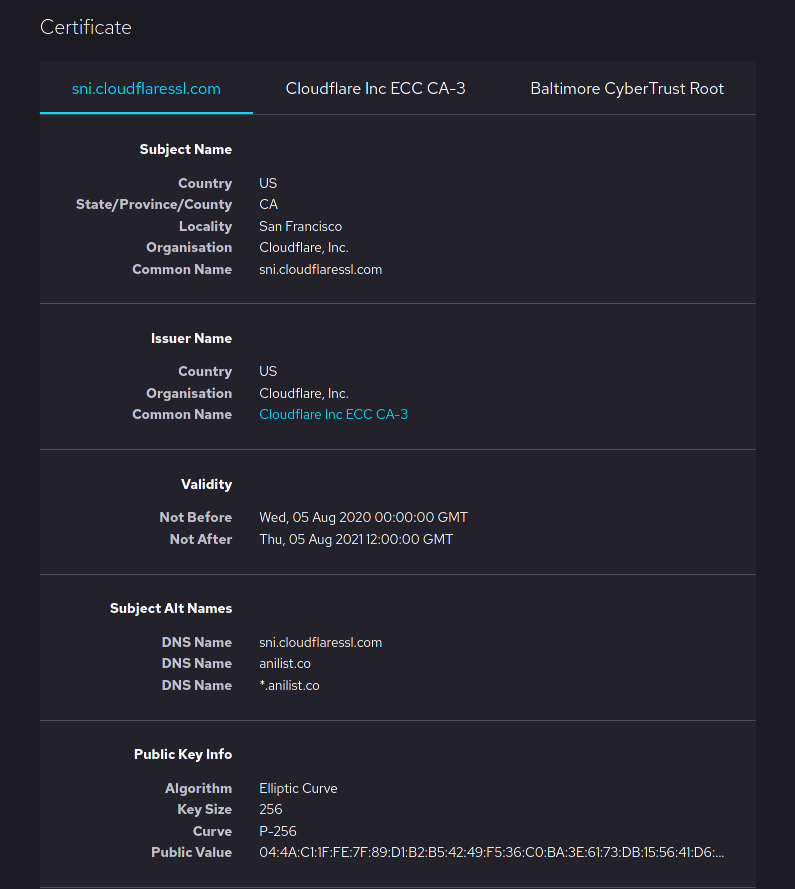The image size is (795, 889).
Task: Click the Validity section heading
Action: 206,484
